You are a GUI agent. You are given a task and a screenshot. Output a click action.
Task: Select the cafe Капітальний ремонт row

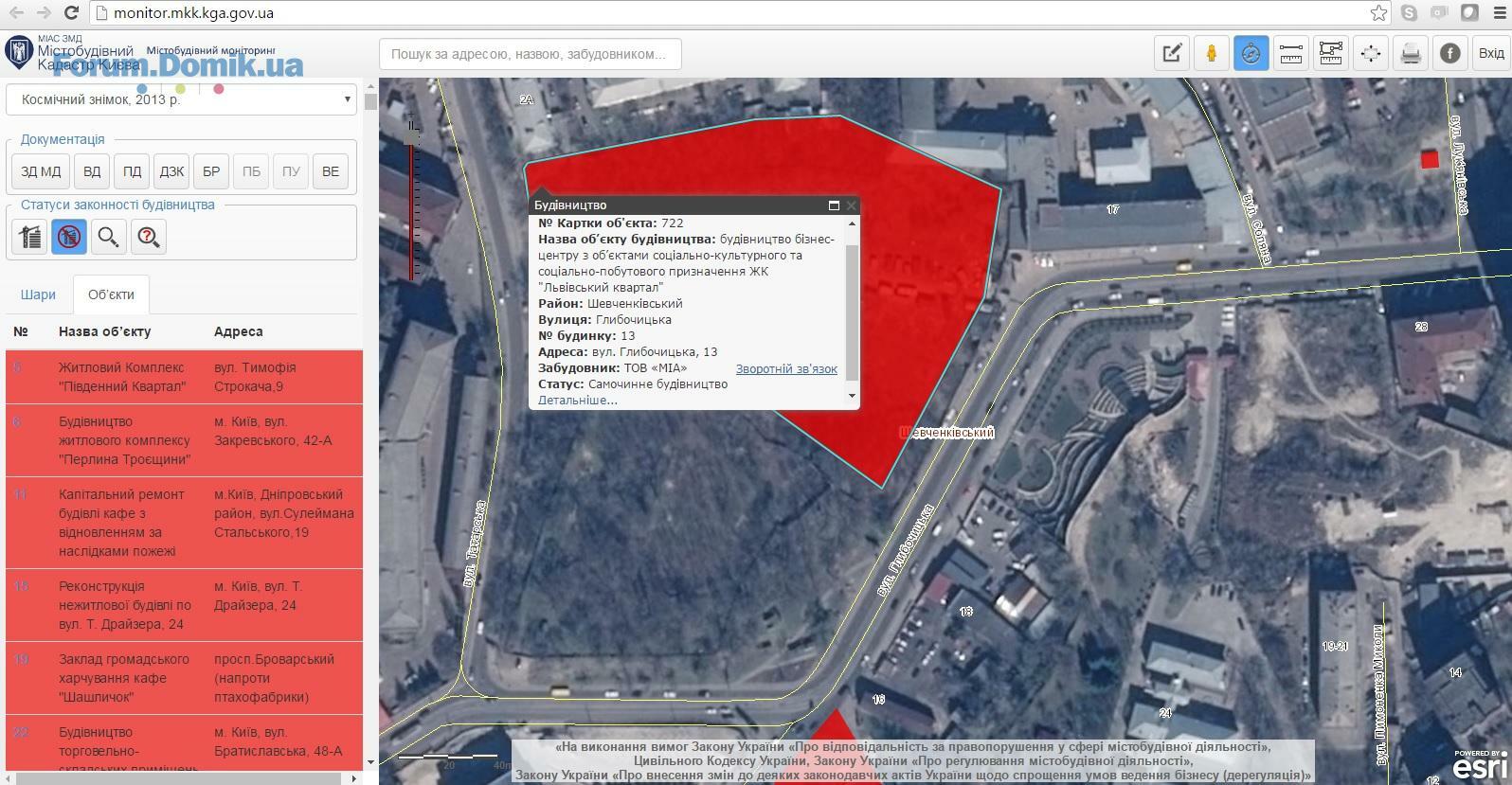tap(184, 523)
